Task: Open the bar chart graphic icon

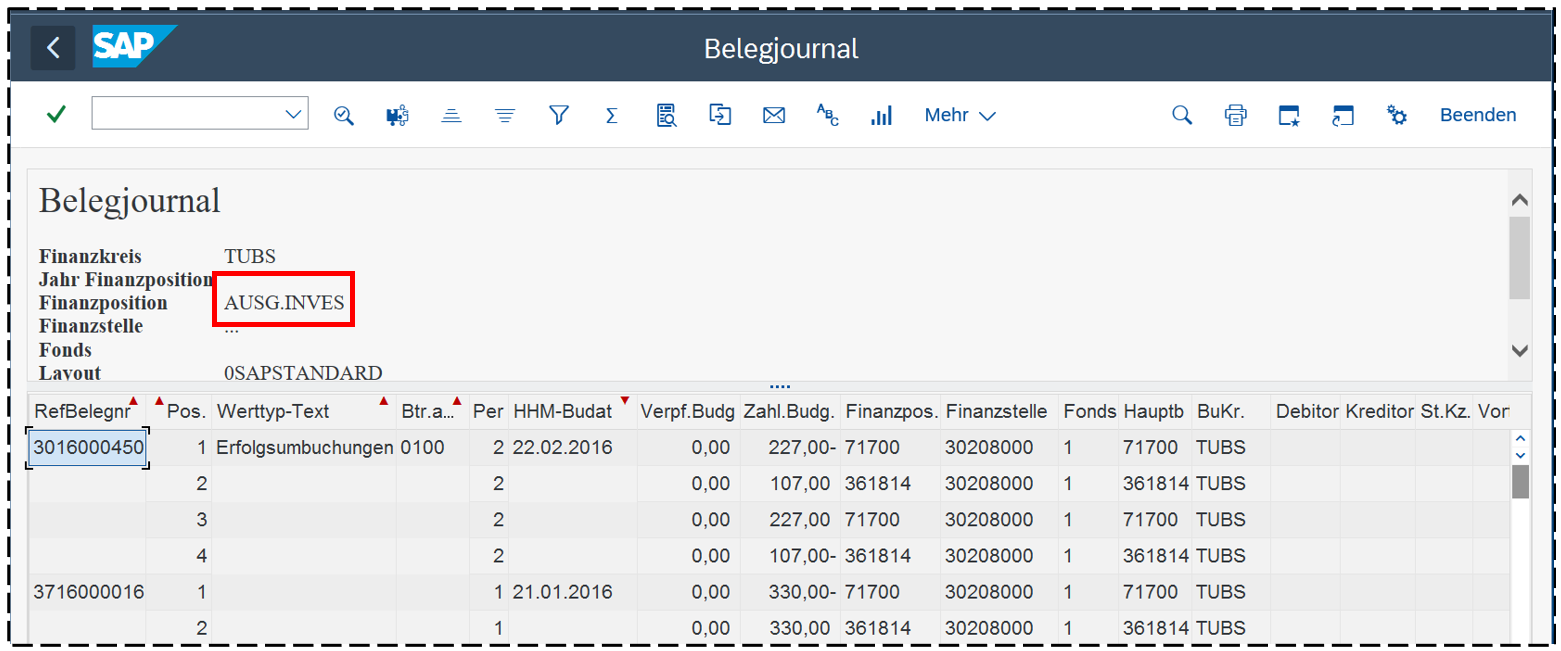Action: tap(881, 115)
